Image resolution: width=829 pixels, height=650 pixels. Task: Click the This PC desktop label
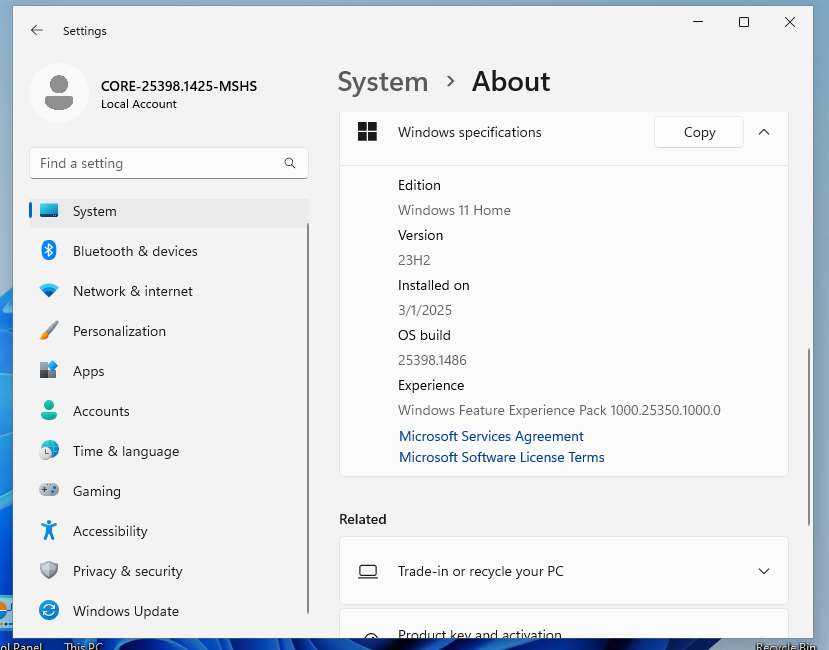84,645
